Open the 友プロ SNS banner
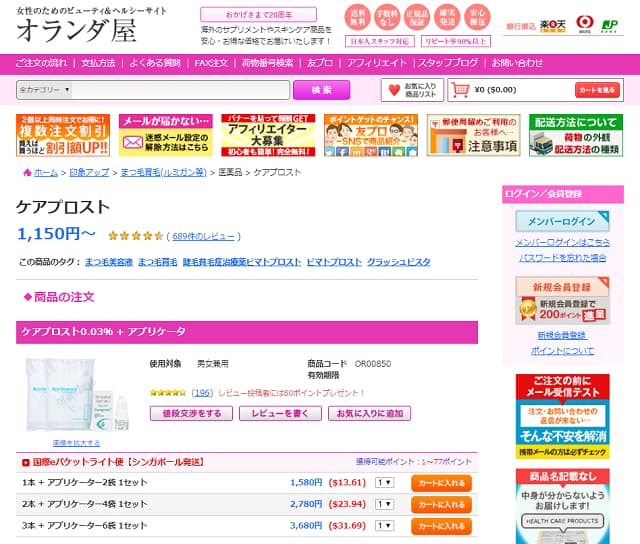The height and width of the screenshot is (544, 640). [371, 135]
